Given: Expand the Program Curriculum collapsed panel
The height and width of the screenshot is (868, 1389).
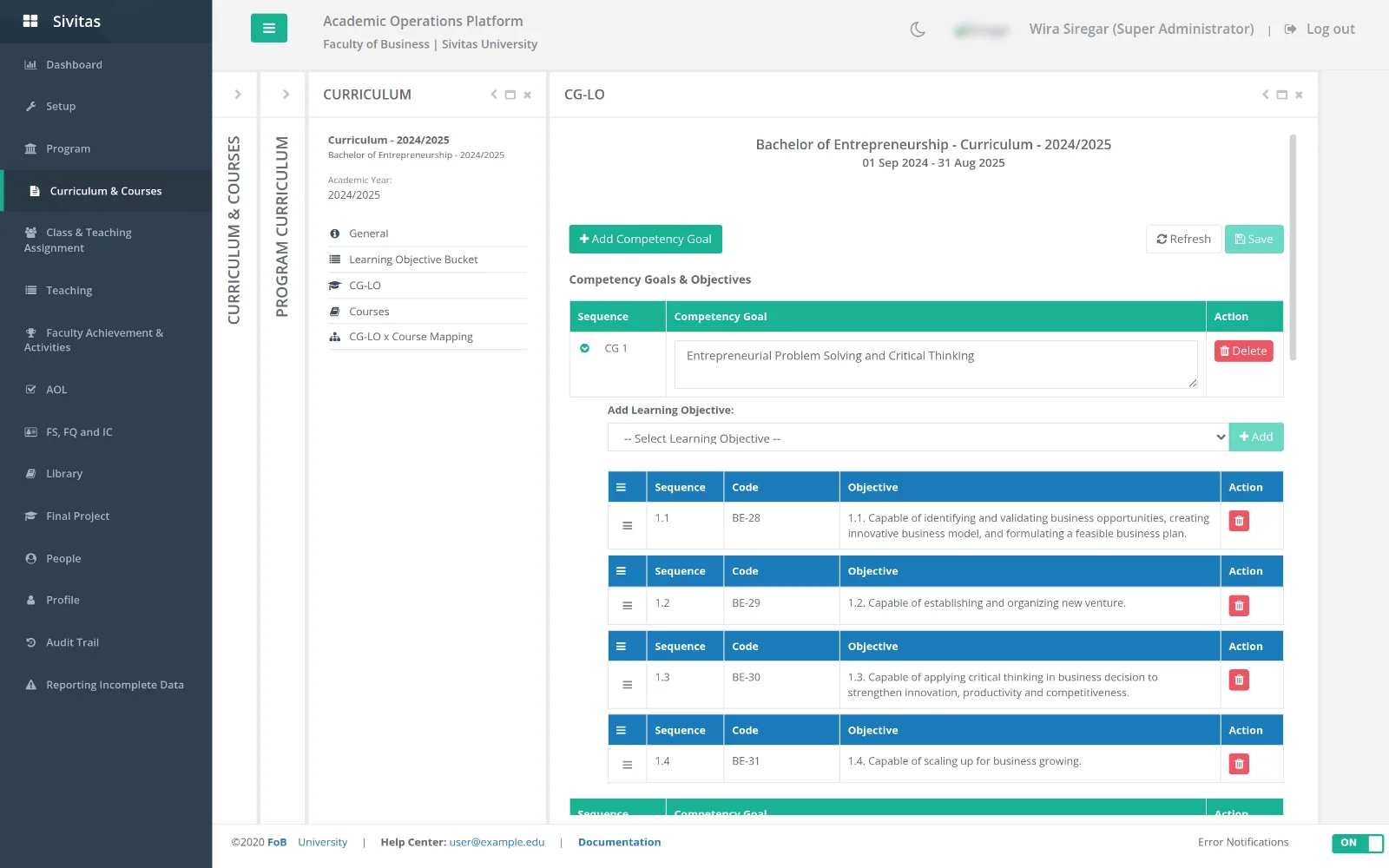Looking at the screenshot, I should pos(286,95).
